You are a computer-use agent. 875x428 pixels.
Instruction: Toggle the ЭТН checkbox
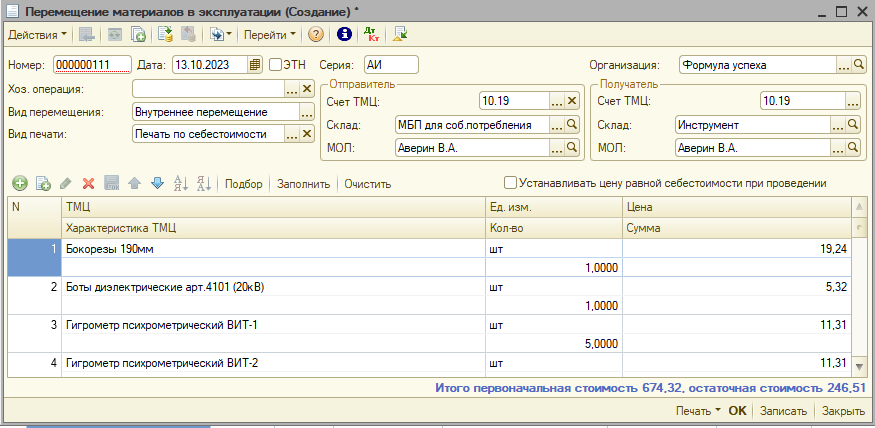point(276,65)
